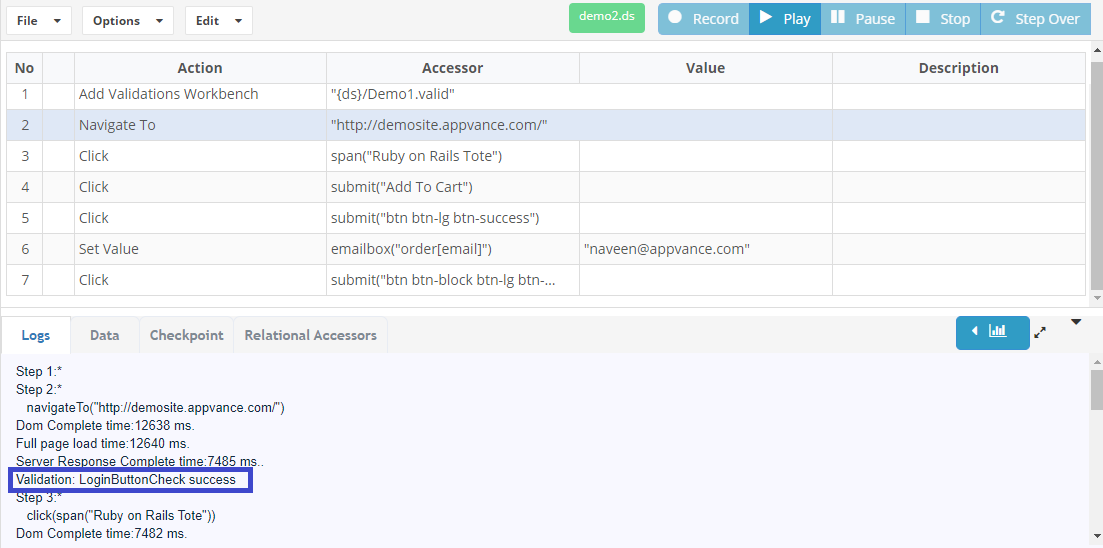Select the Accessor column header
The width and height of the screenshot is (1103, 548).
(452, 68)
